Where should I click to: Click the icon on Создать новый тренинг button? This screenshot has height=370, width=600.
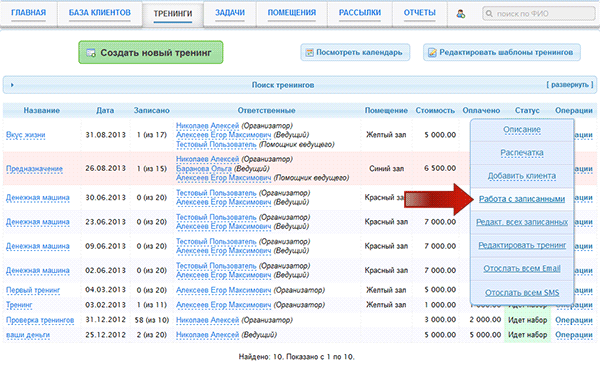click(91, 53)
